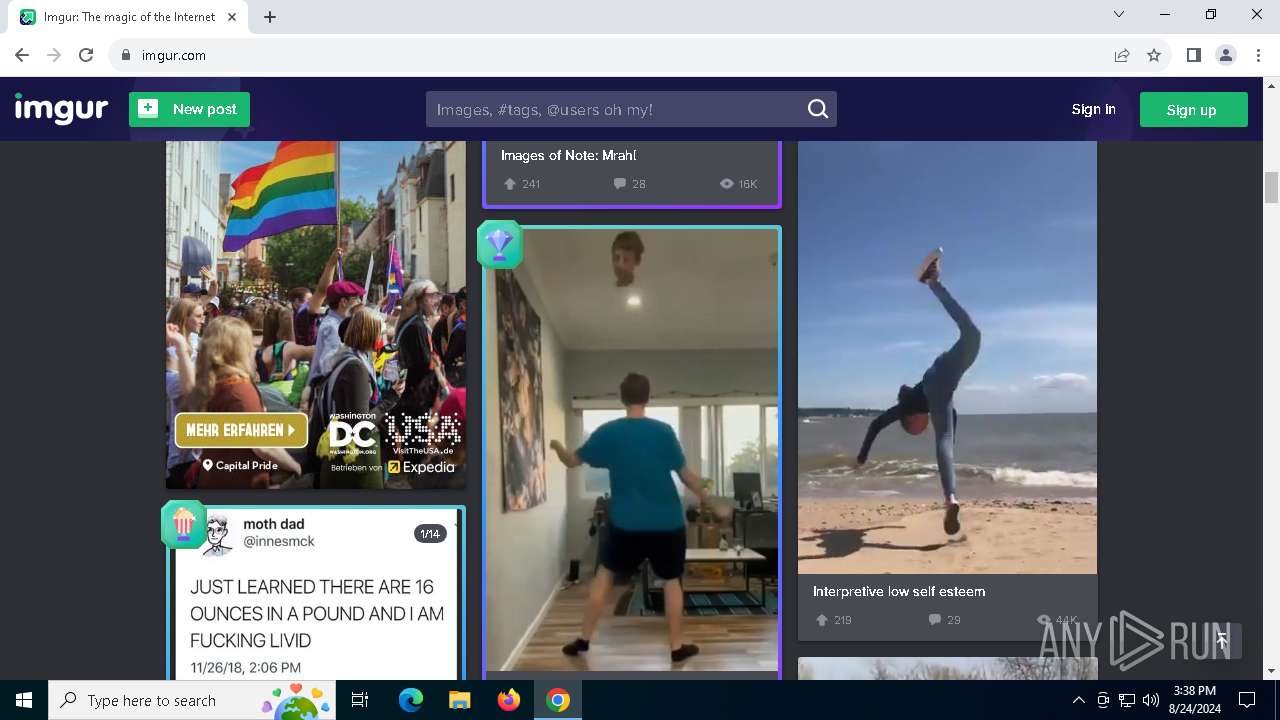The width and height of the screenshot is (1280, 720).
Task: Click the Capital Pride location label
Action: [240, 465]
